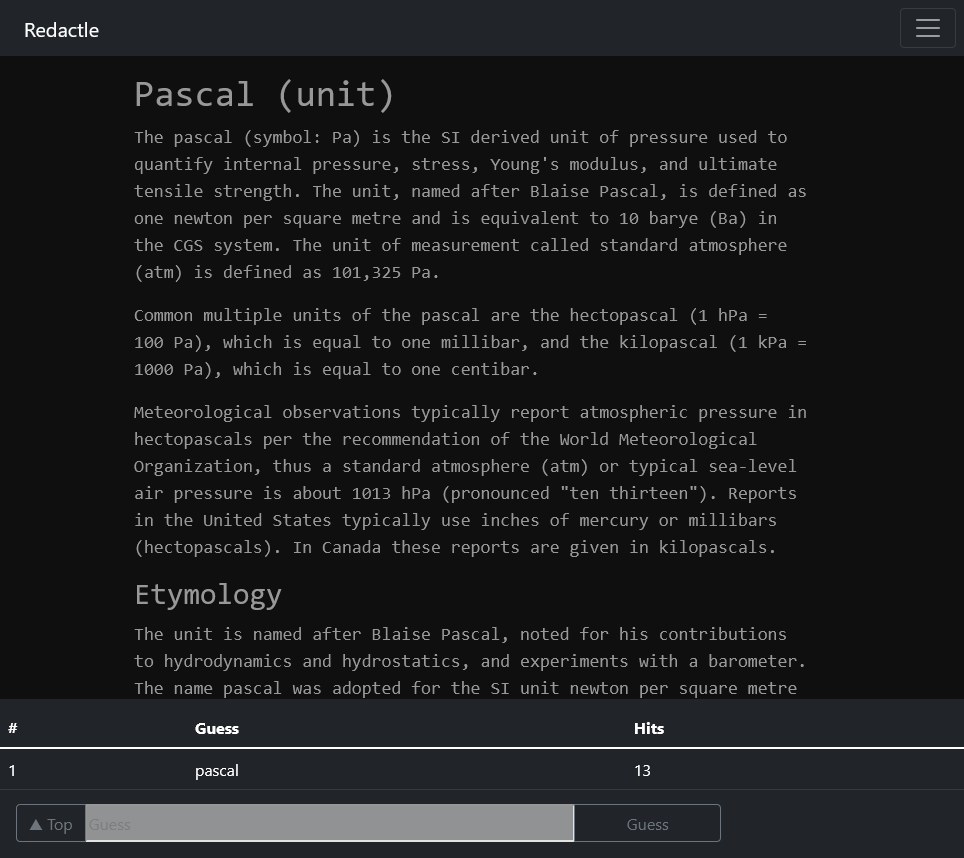Click the '#' column header
The width and height of the screenshot is (964, 858).
[13, 728]
